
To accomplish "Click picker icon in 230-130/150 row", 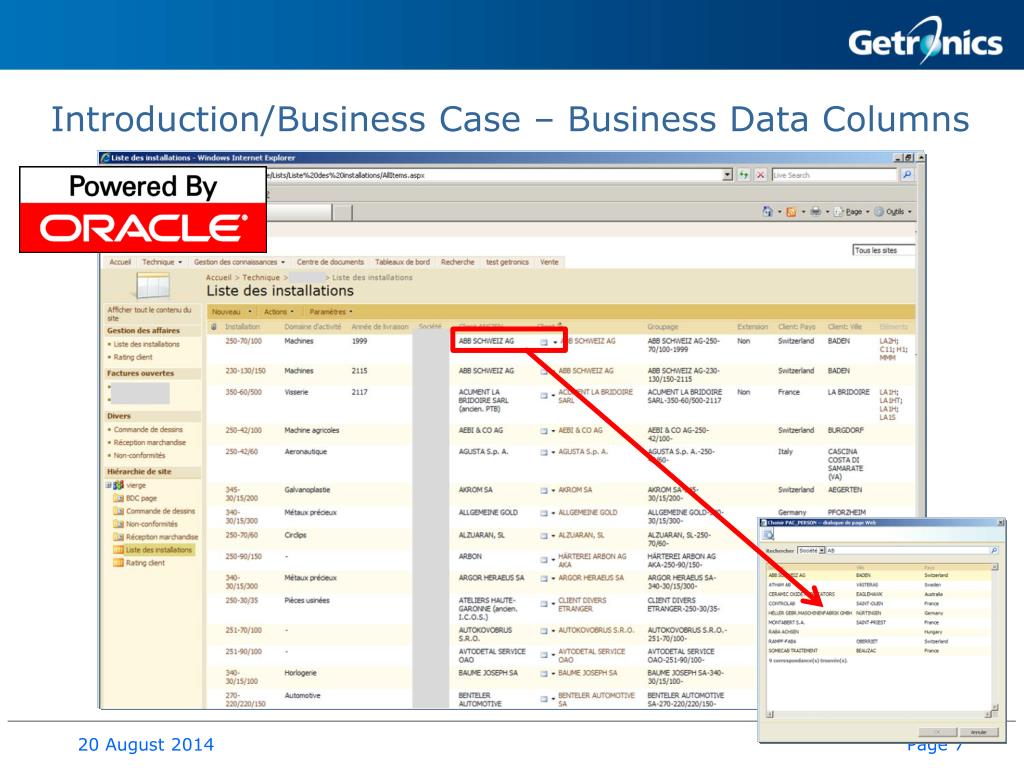I will click(x=543, y=371).
